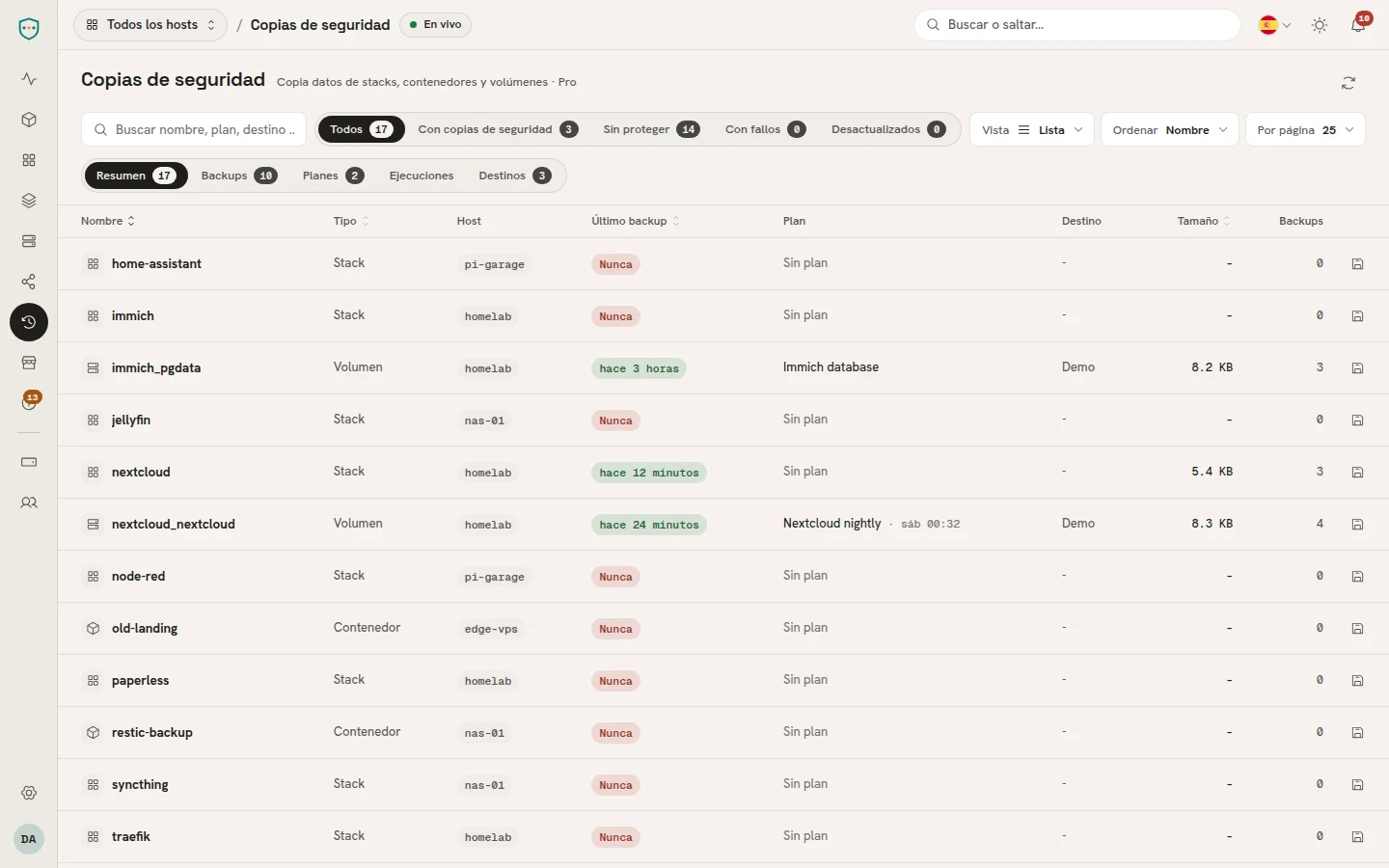Viewport: 1389px width, 868px height.
Task: Switch to the Planes tab
Action: pos(333,176)
